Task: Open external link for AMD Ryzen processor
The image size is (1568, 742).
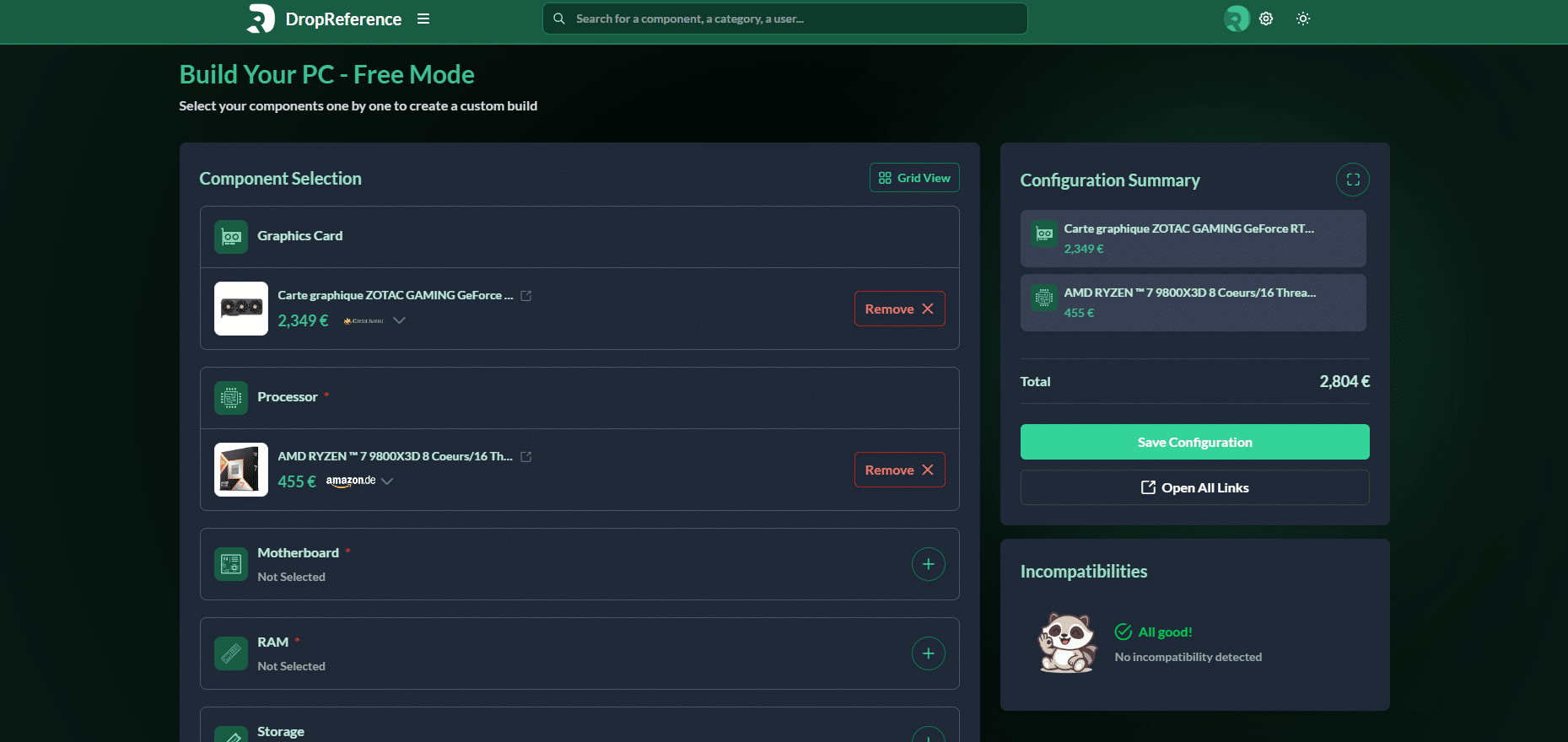Action: point(526,457)
